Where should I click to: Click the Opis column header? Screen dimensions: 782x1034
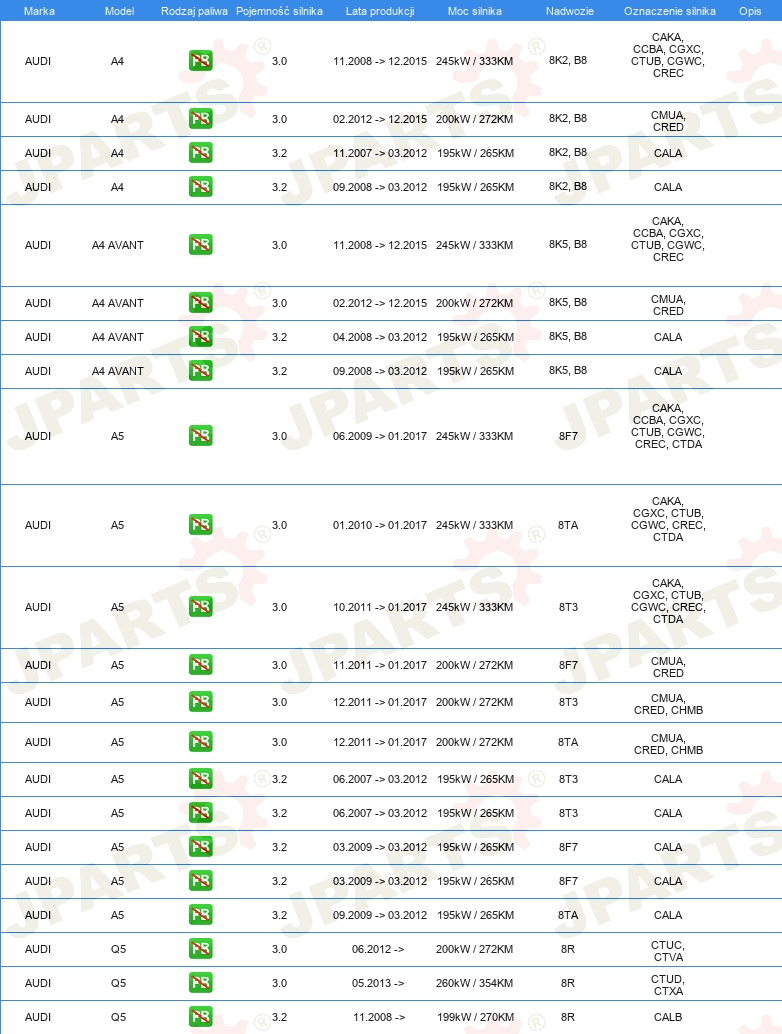coord(750,11)
